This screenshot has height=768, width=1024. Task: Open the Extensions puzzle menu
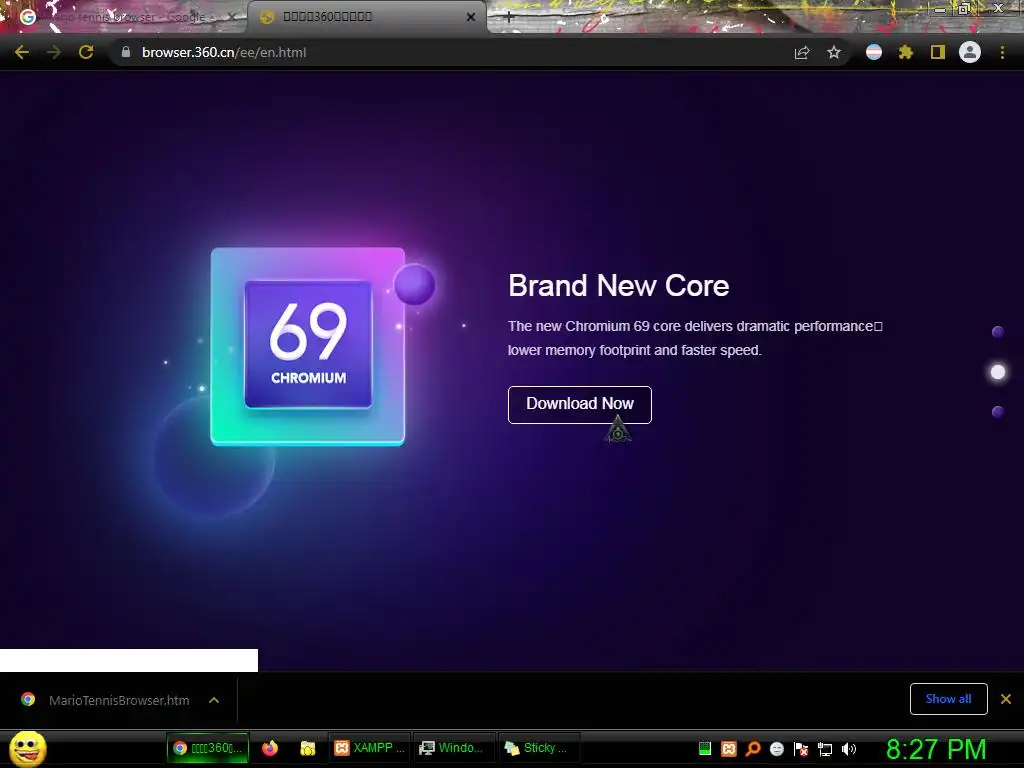906,52
